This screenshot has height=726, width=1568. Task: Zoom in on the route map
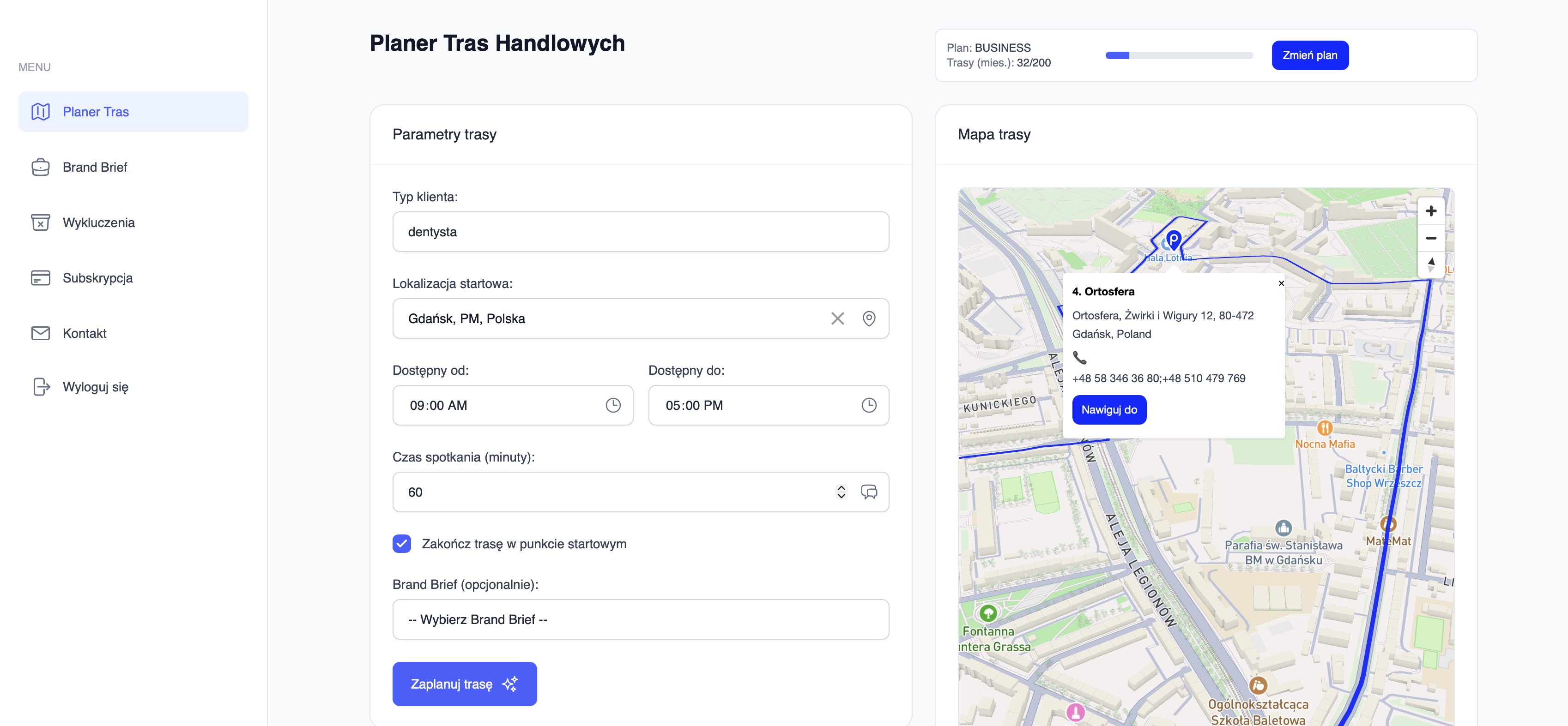(x=1430, y=211)
